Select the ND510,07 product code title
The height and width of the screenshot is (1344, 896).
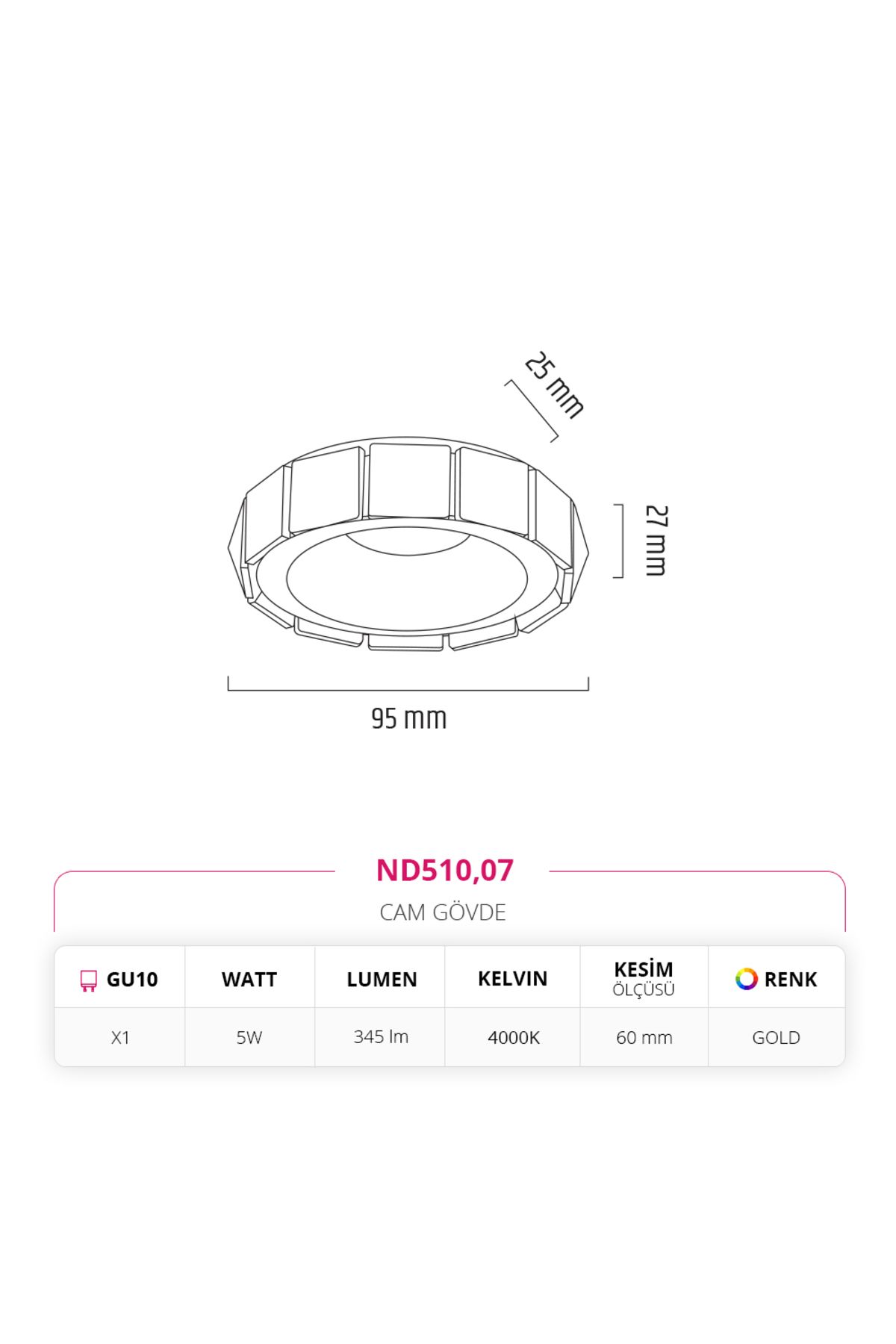(x=444, y=871)
